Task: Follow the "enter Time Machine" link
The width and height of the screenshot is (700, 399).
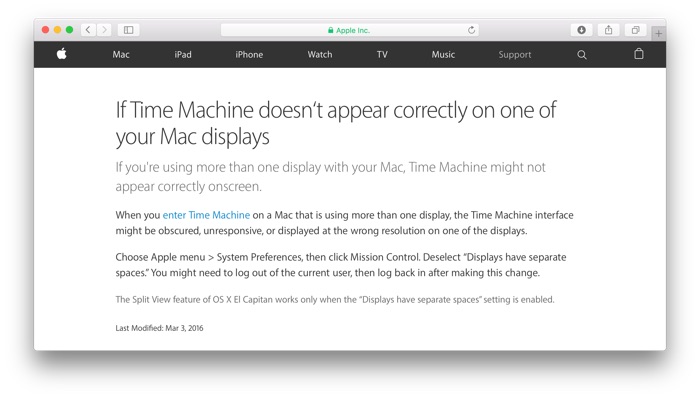Action: 206,215
